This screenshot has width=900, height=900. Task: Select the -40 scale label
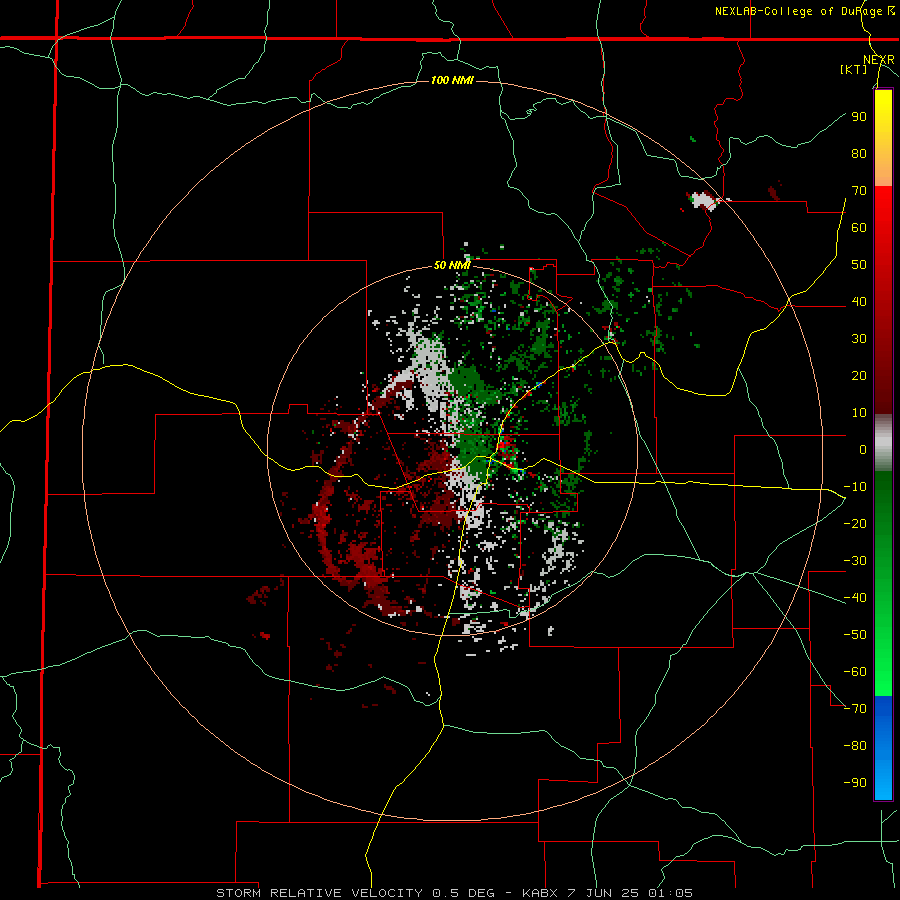(x=855, y=598)
